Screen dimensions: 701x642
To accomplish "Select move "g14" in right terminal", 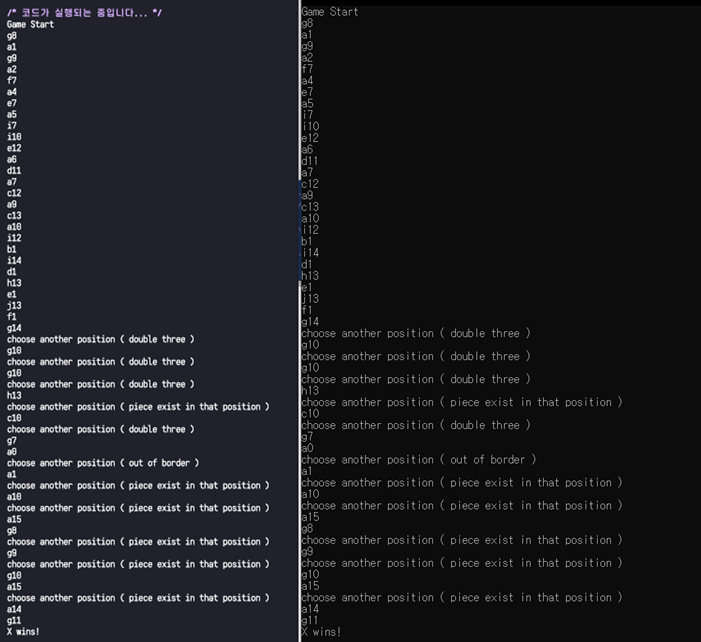I will click(x=310, y=322).
